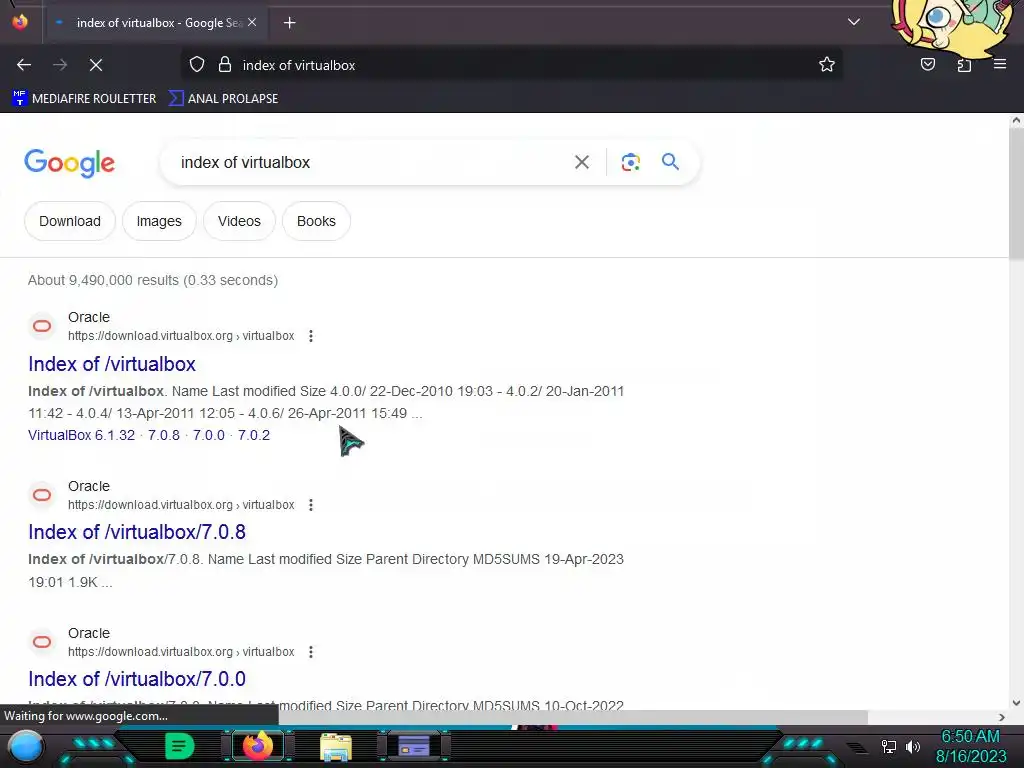The height and width of the screenshot is (768, 1024).
Task: Open a new tab with plus
Action: coord(289,23)
